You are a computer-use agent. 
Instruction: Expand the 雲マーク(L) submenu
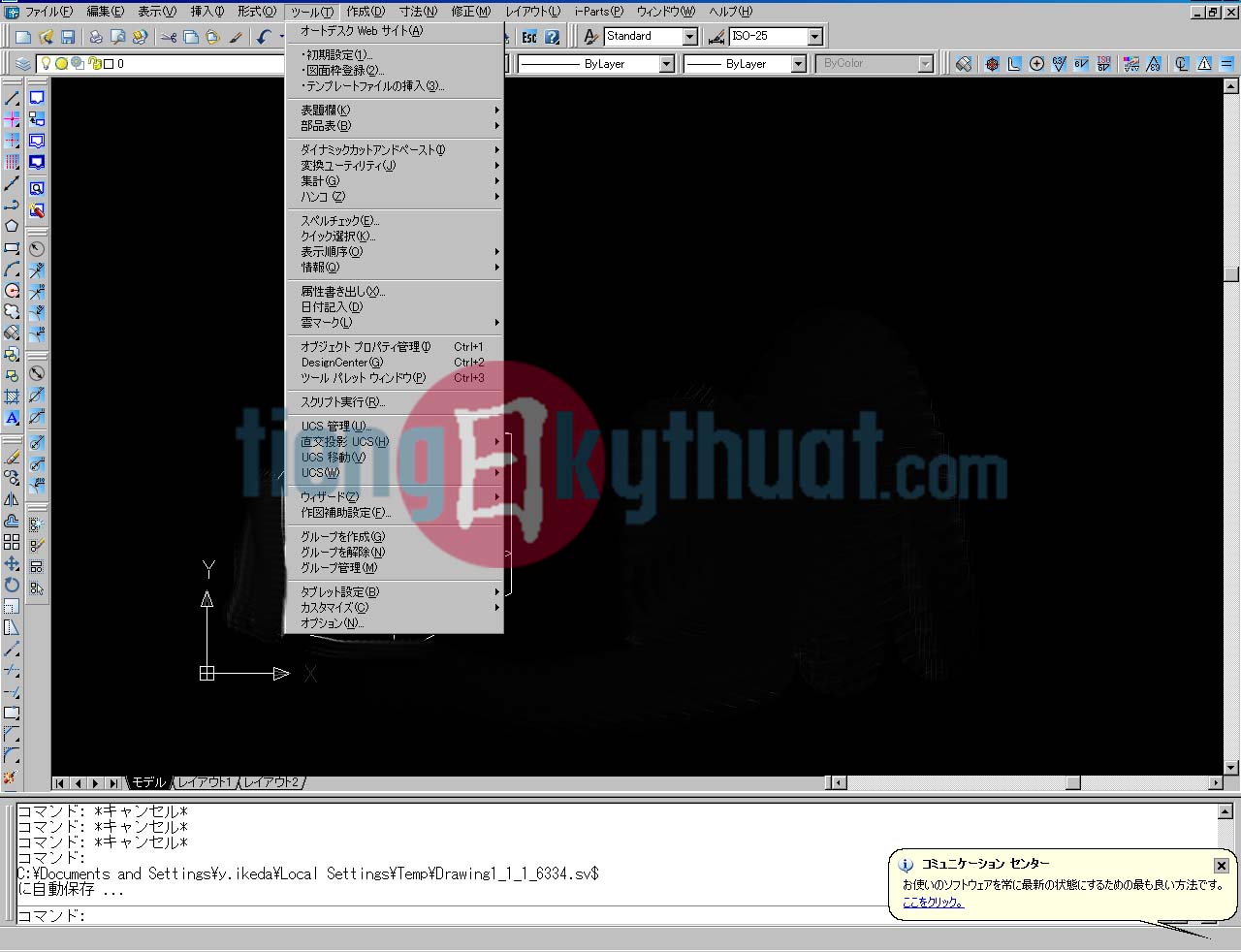pyautogui.click(x=396, y=323)
